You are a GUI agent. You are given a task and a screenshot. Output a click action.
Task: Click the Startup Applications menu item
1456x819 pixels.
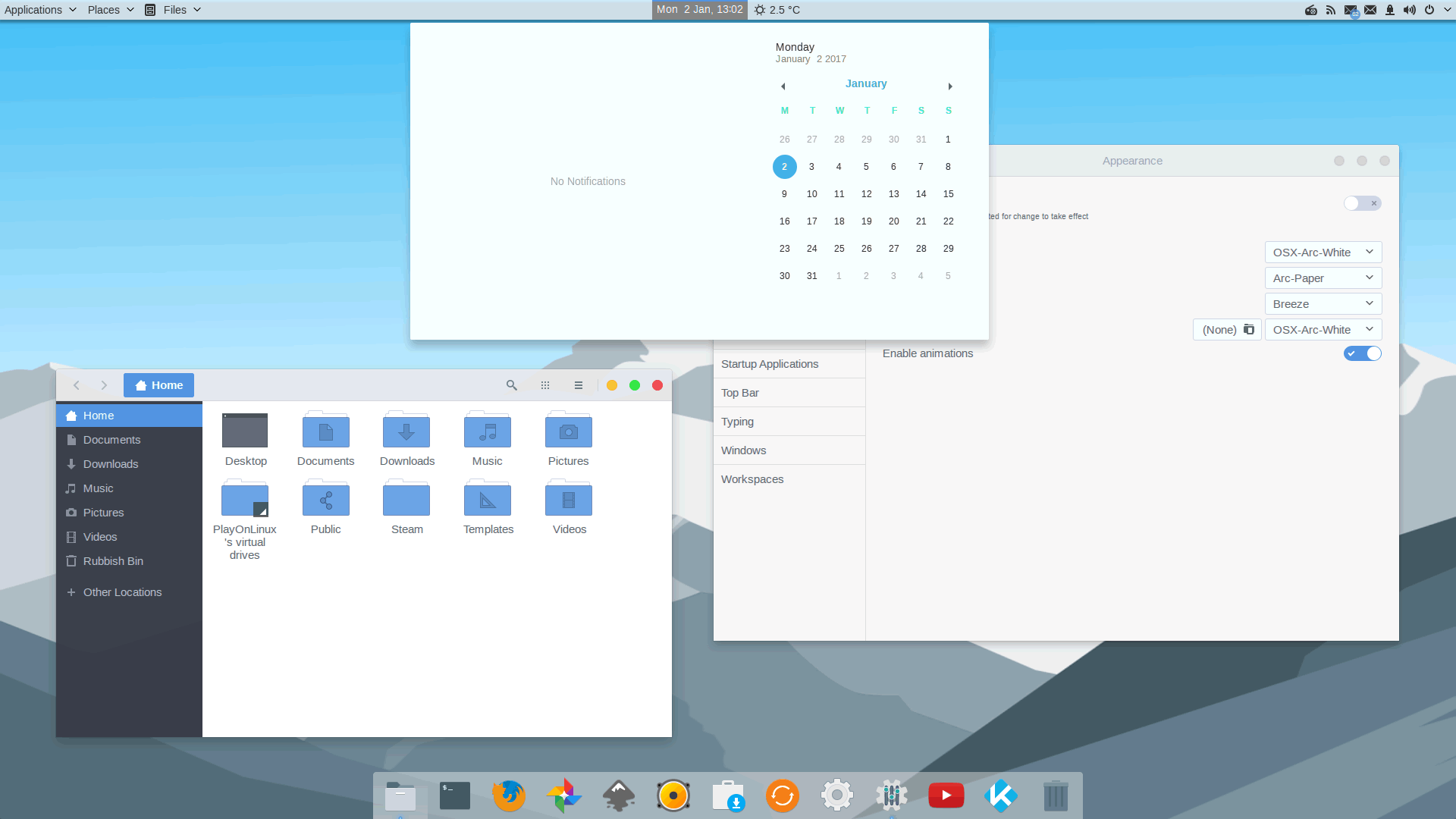point(769,363)
